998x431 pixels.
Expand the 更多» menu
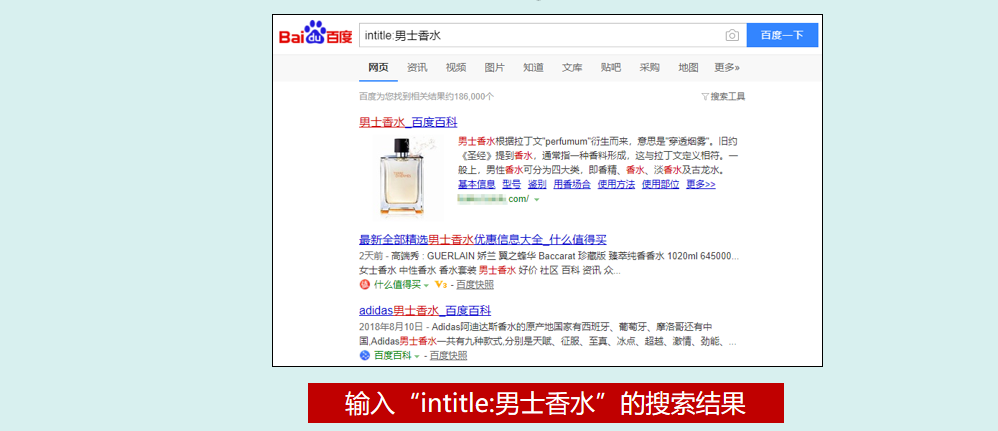727,67
